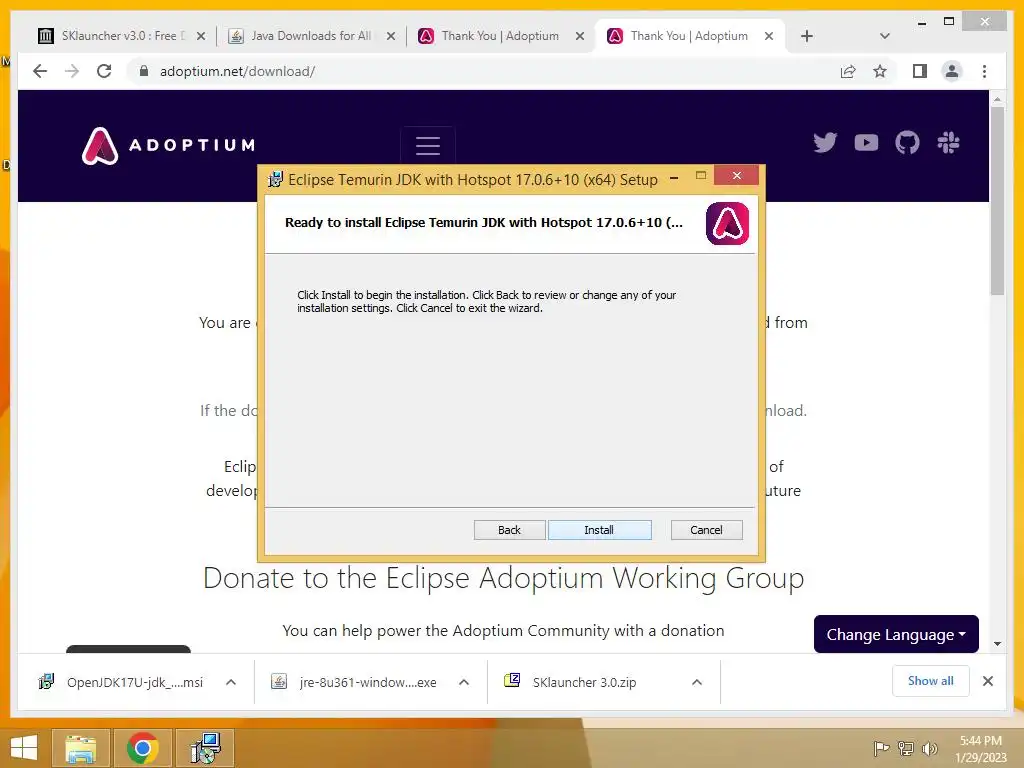Expand options for jre-8u361 exe download
The height and width of the screenshot is (768, 1024).
click(464, 682)
